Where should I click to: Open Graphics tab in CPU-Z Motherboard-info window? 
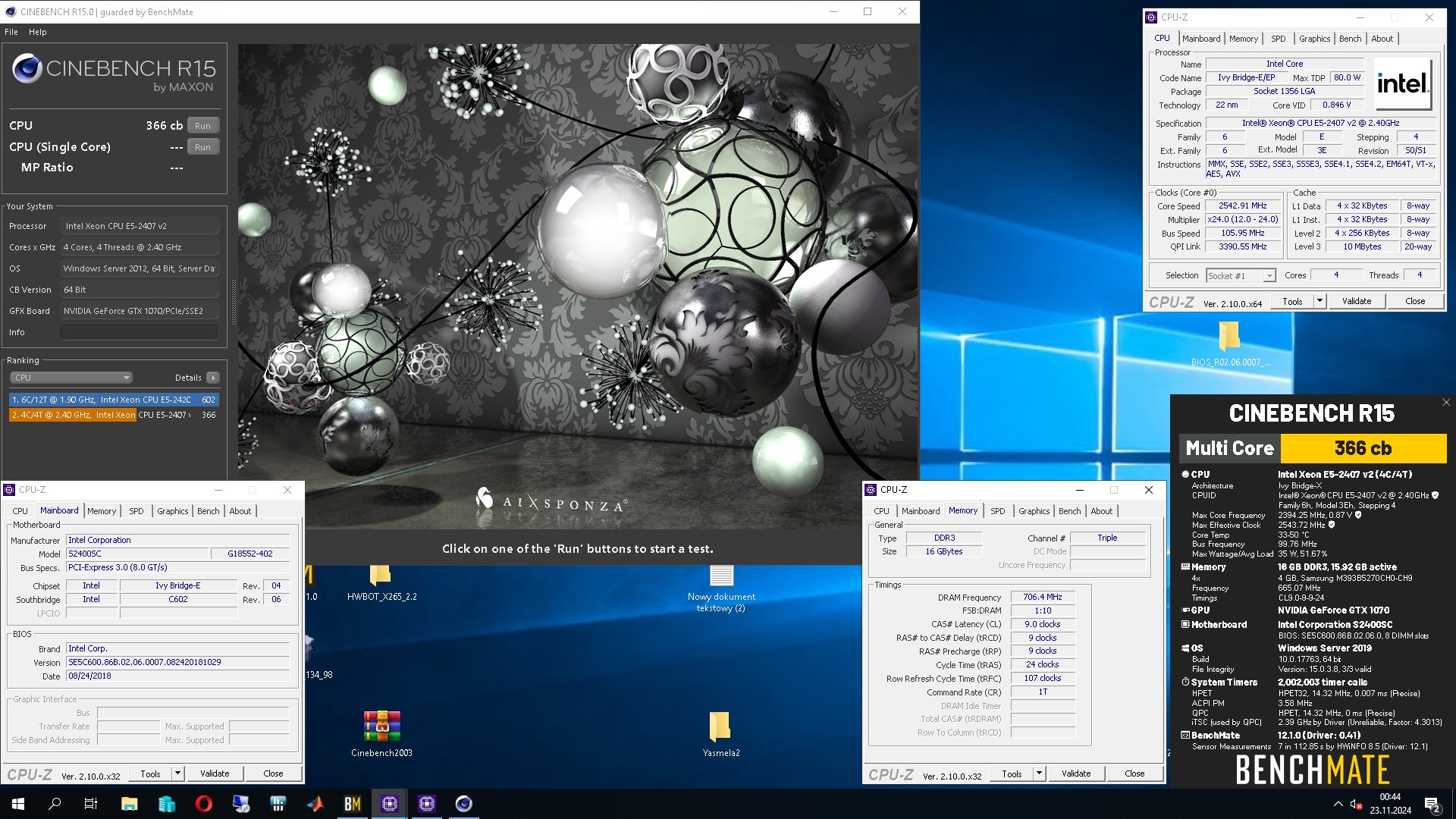pyautogui.click(x=173, y=511)
